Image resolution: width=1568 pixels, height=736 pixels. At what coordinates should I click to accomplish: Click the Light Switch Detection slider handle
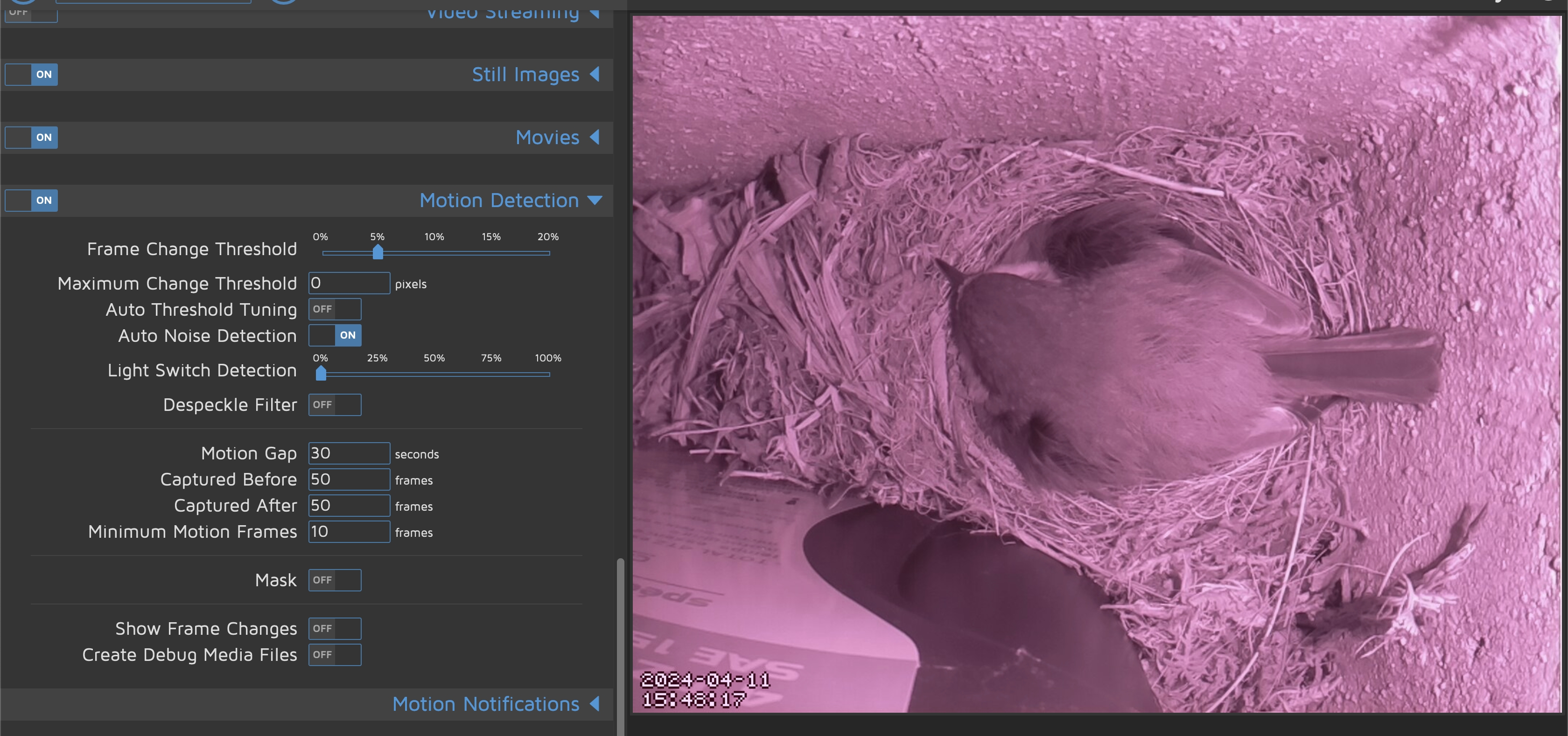pos(321,374)
